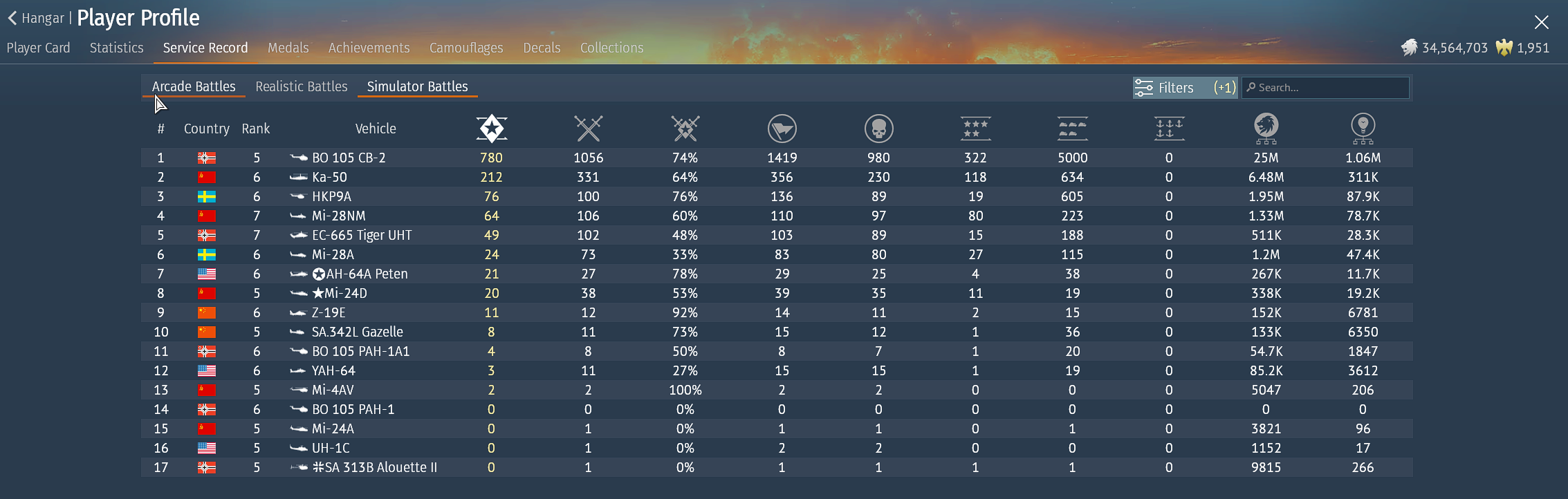Click the crossed swords battles column icon
The height and width of the screenshot is (499, 1568).
[x=588, y=129]
